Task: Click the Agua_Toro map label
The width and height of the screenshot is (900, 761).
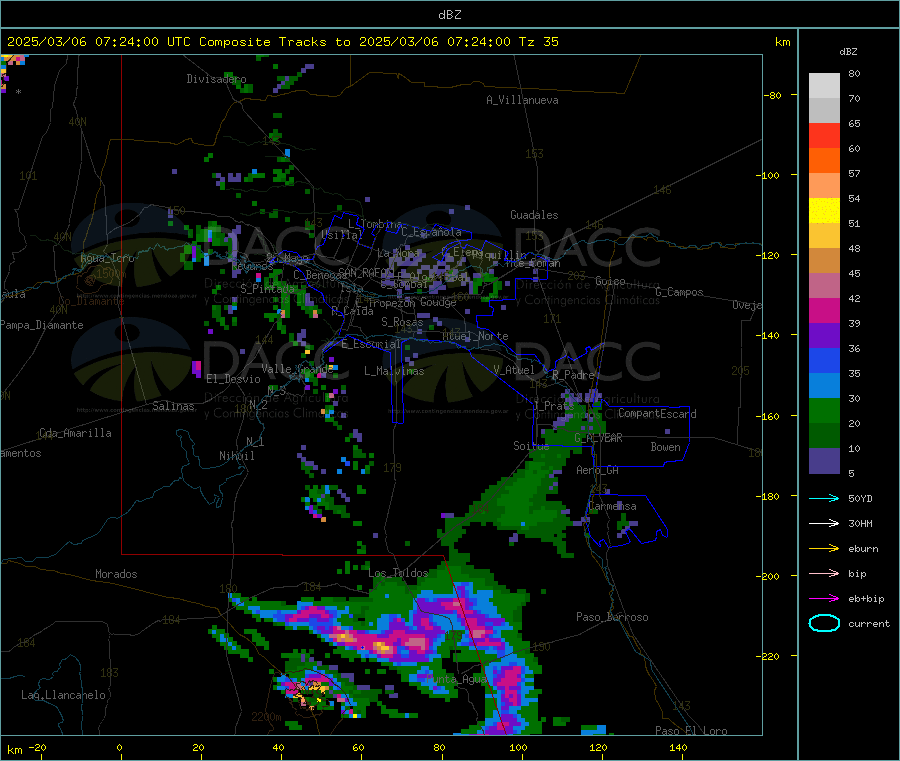Action: tap(107, 258)
